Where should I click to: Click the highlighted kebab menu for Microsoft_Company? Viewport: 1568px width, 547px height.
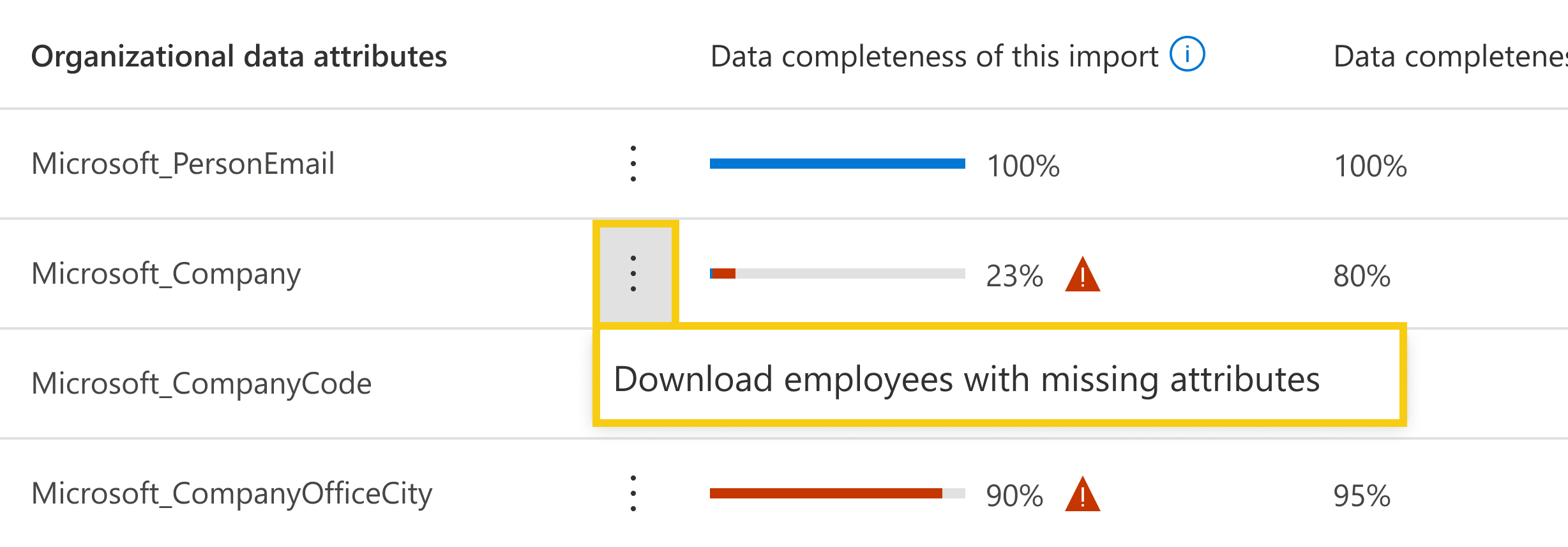tap(633, 275)
